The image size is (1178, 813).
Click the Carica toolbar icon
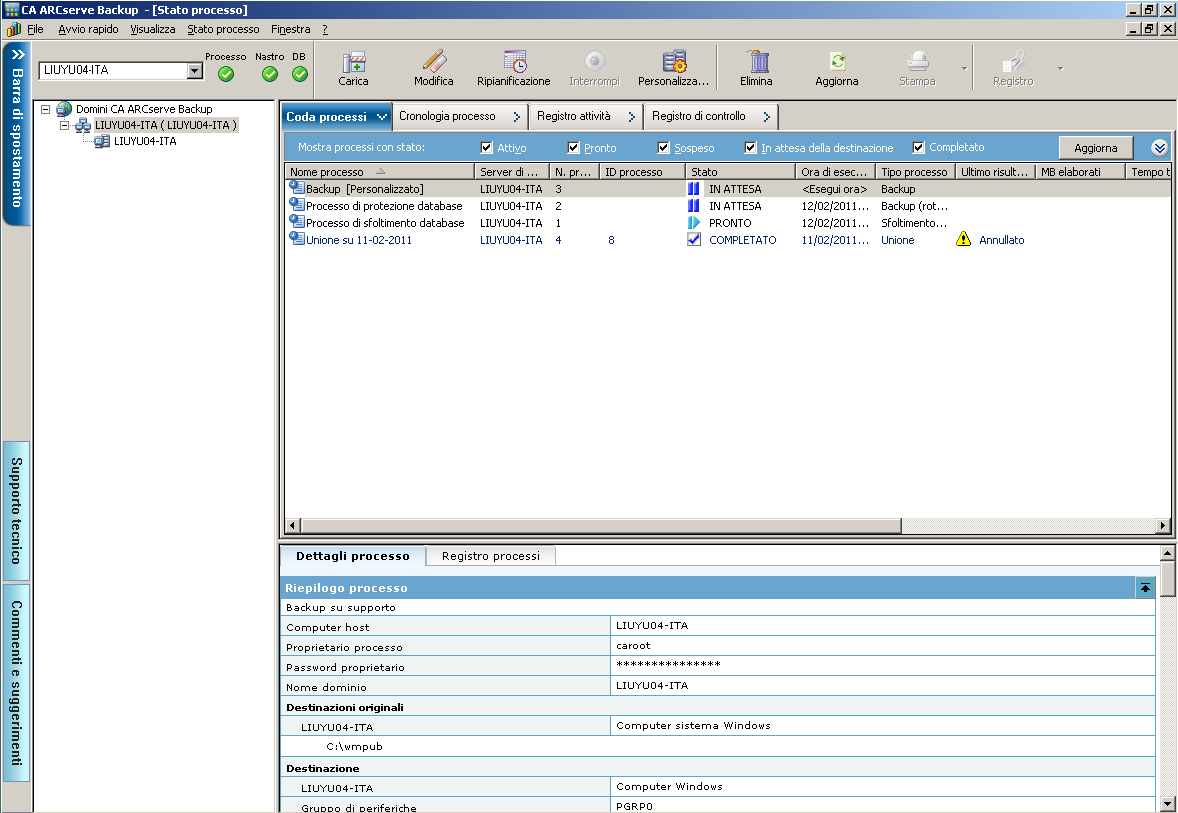tap(353, 63)
